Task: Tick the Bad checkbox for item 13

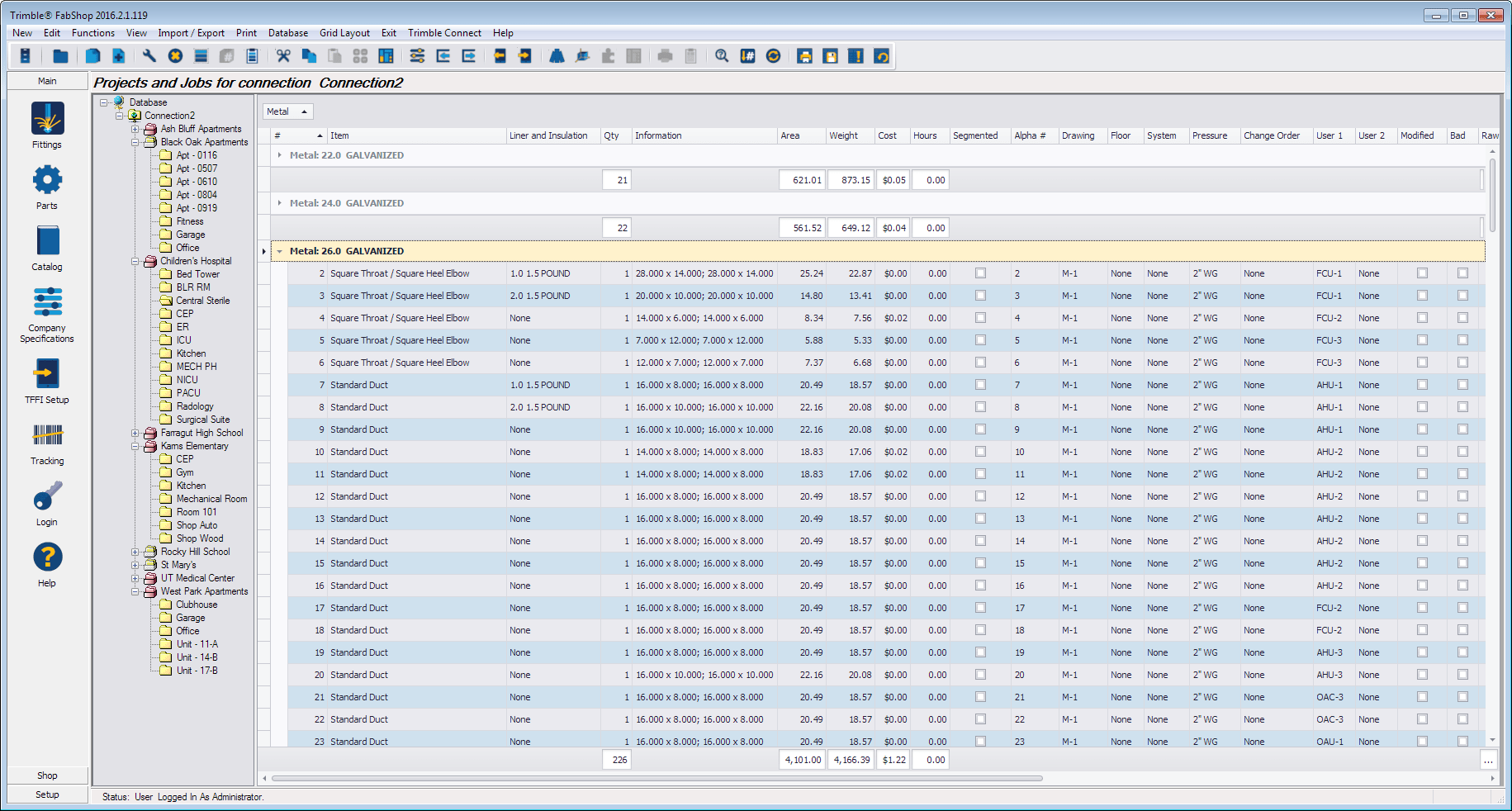Action: pyautogui.click(x=1462, y=519)
